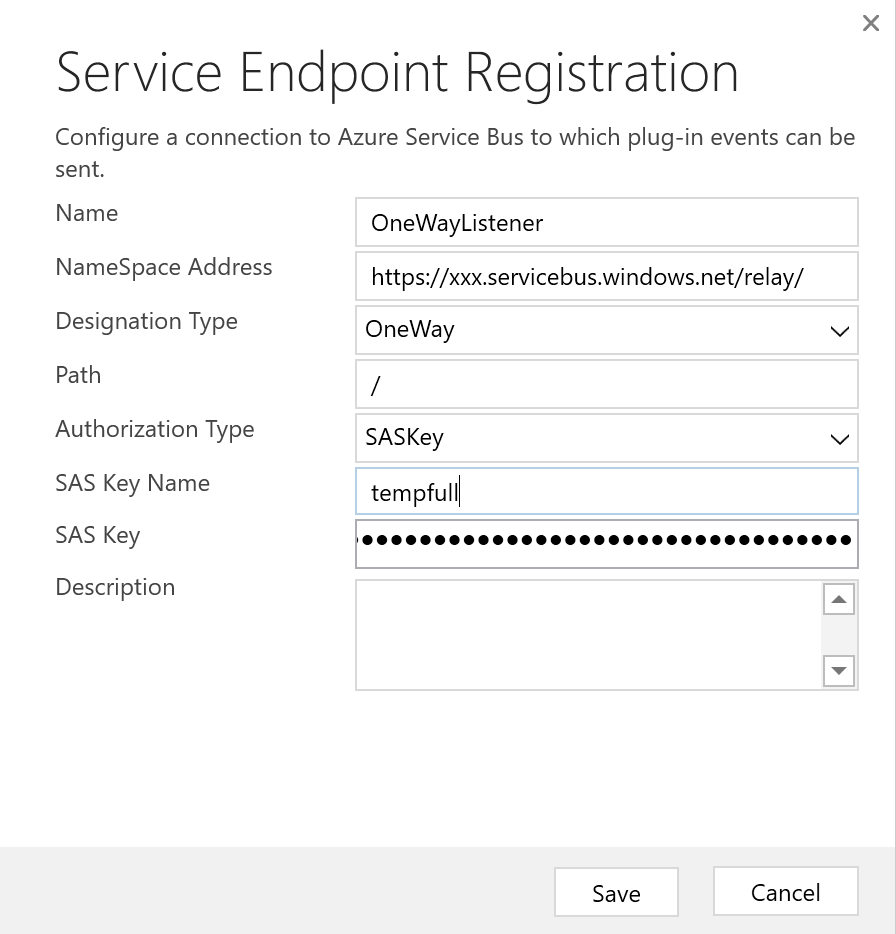Focus the masked SAS Key field
896x934 pixels.
coord(606,542)
